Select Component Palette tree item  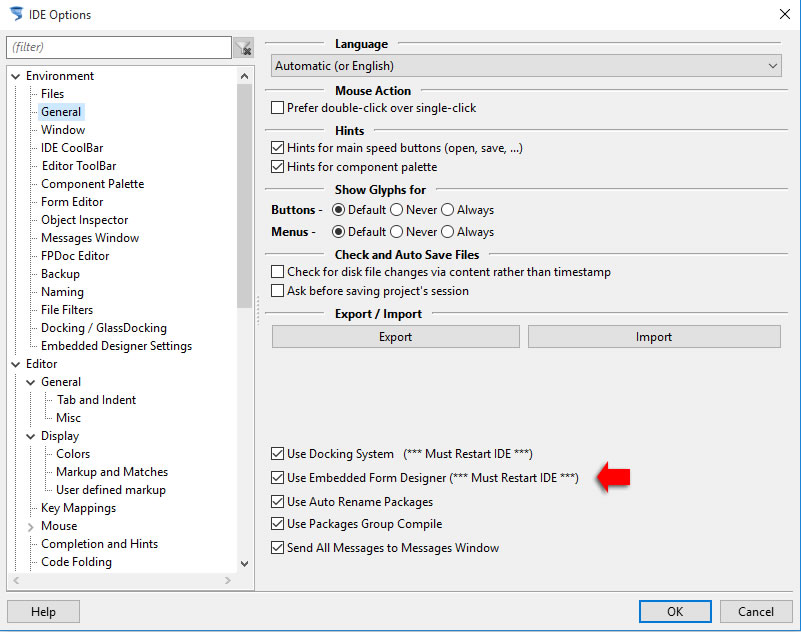pos(92,184)
